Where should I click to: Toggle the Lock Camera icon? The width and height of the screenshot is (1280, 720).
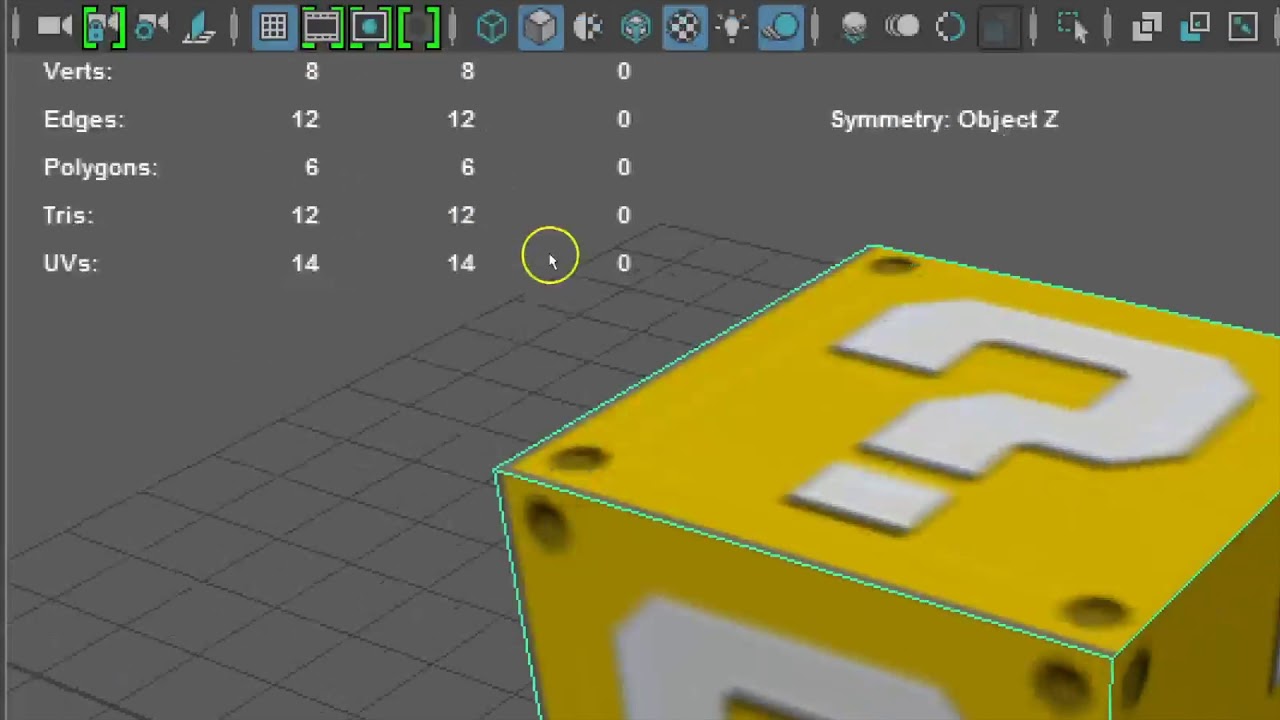104,27
